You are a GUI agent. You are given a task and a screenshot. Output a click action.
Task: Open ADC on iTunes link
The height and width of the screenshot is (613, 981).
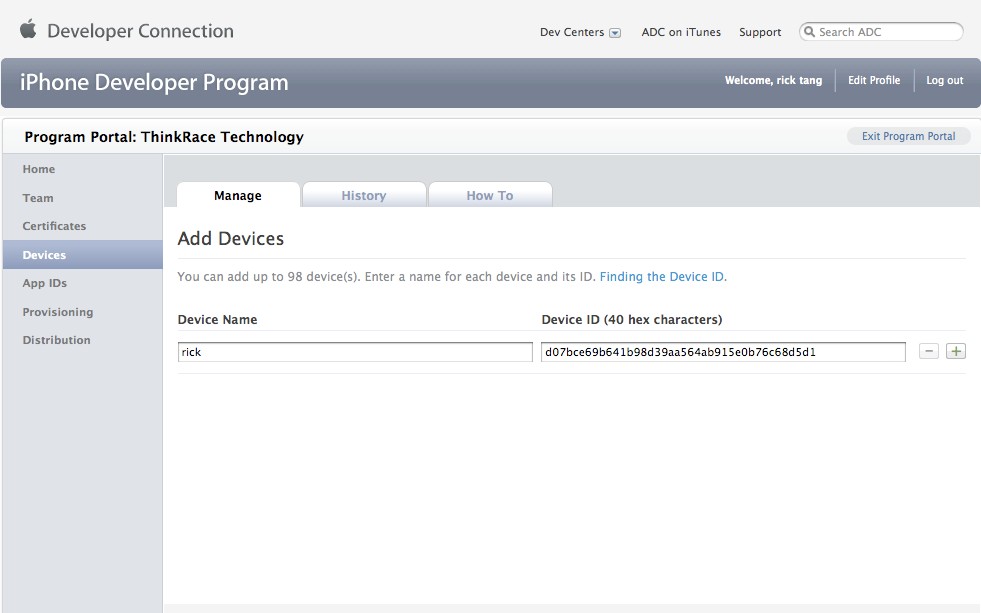coord(681,32)
